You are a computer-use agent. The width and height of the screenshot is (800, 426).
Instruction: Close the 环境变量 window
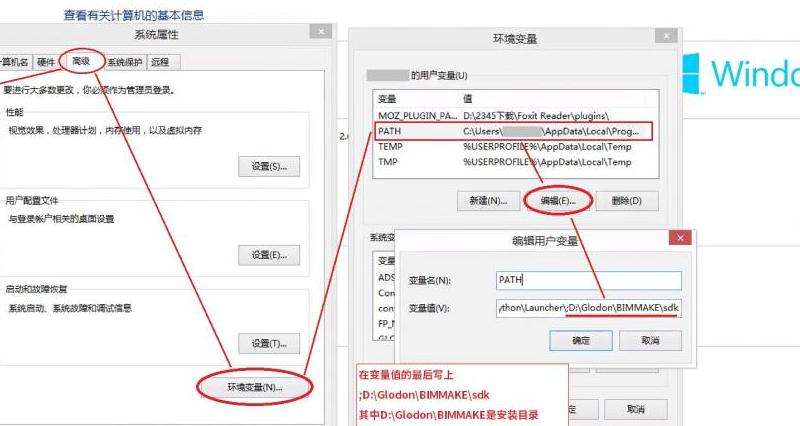(666, 36)
